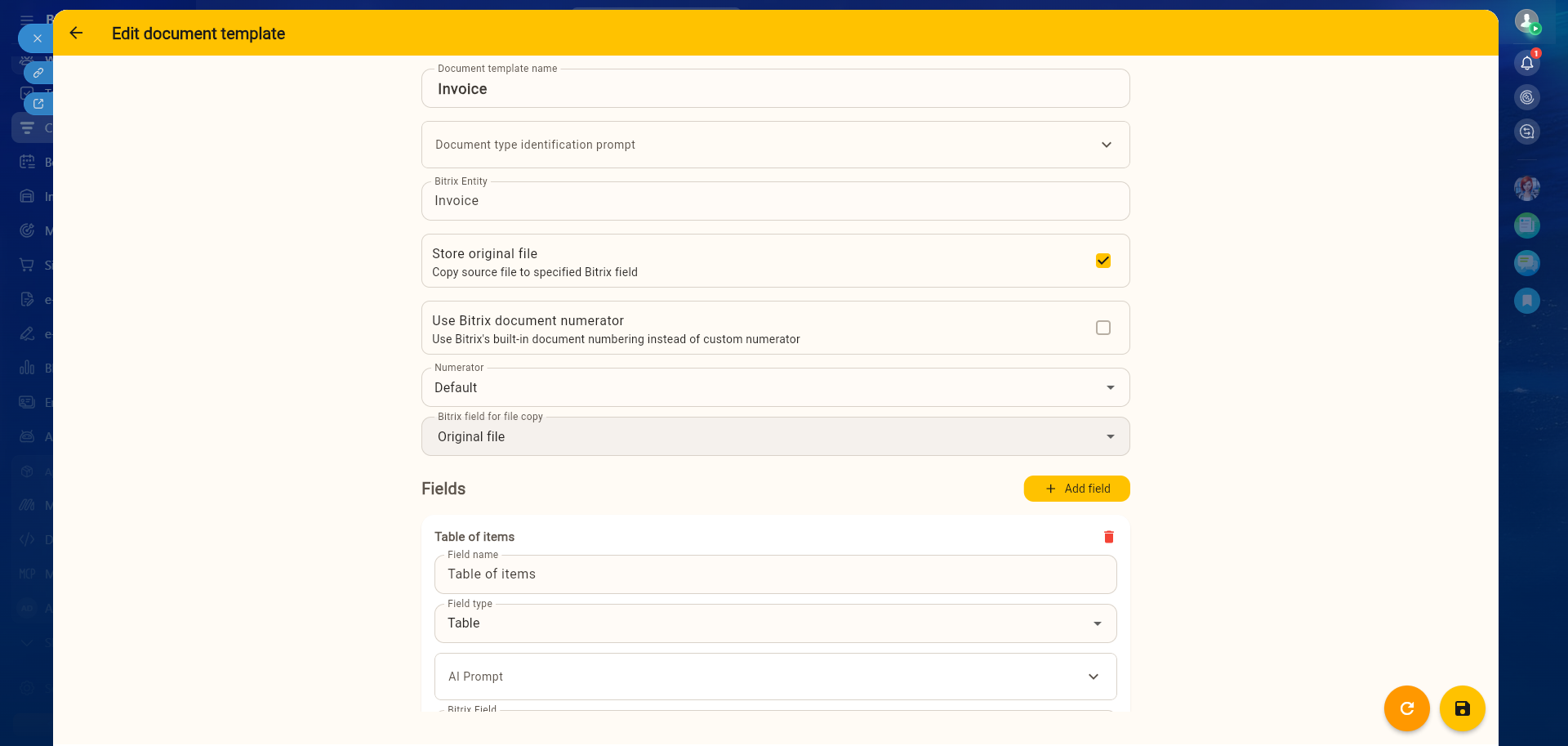Uncheck the Store original file checkbox
Image resolution: width=1568 pixels, height=746 pixels.
point(1102,261)
